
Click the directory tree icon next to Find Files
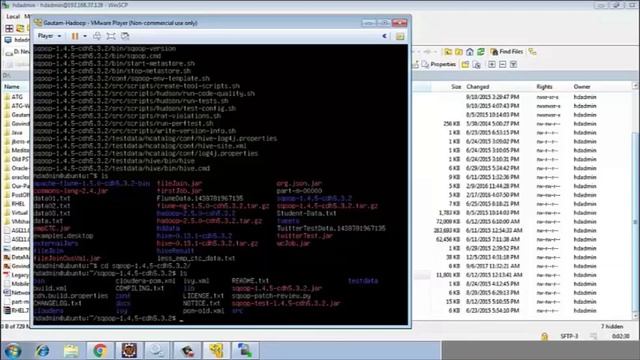coord(532,52)
